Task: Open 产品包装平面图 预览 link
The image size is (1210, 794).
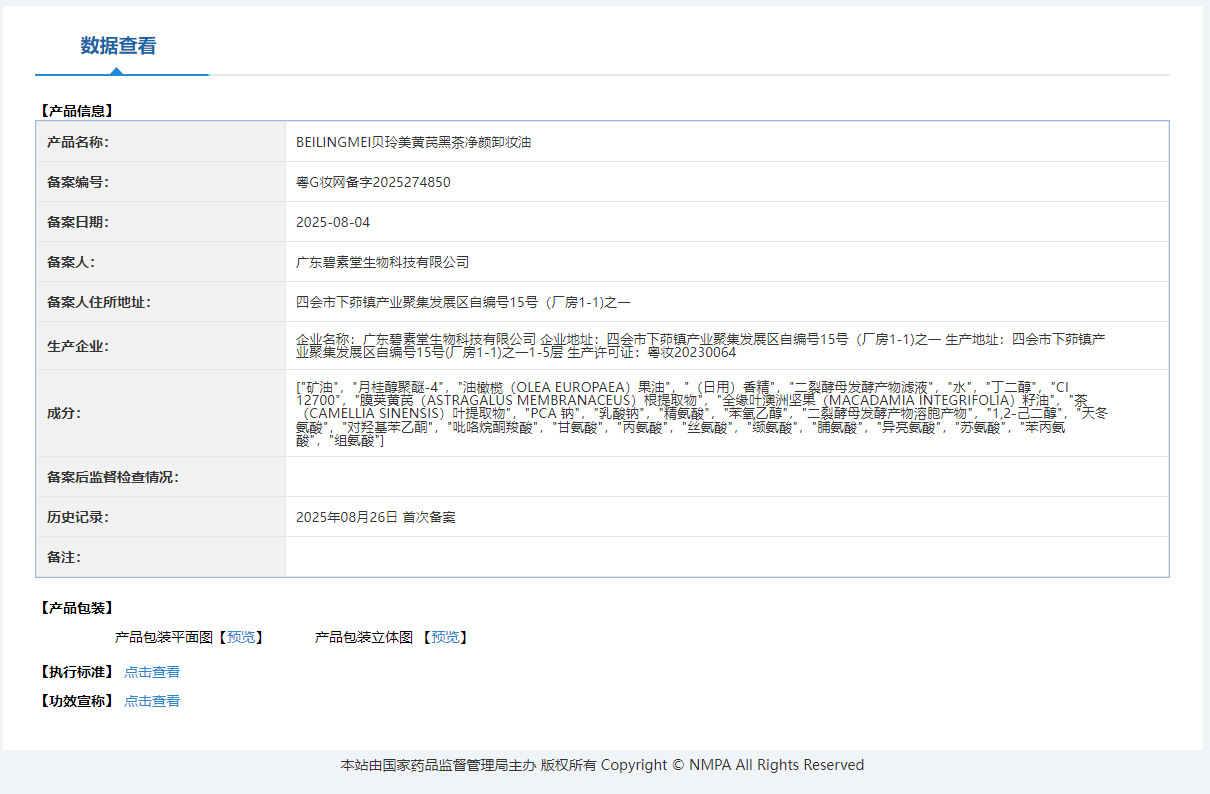Action: click(241, 637)
